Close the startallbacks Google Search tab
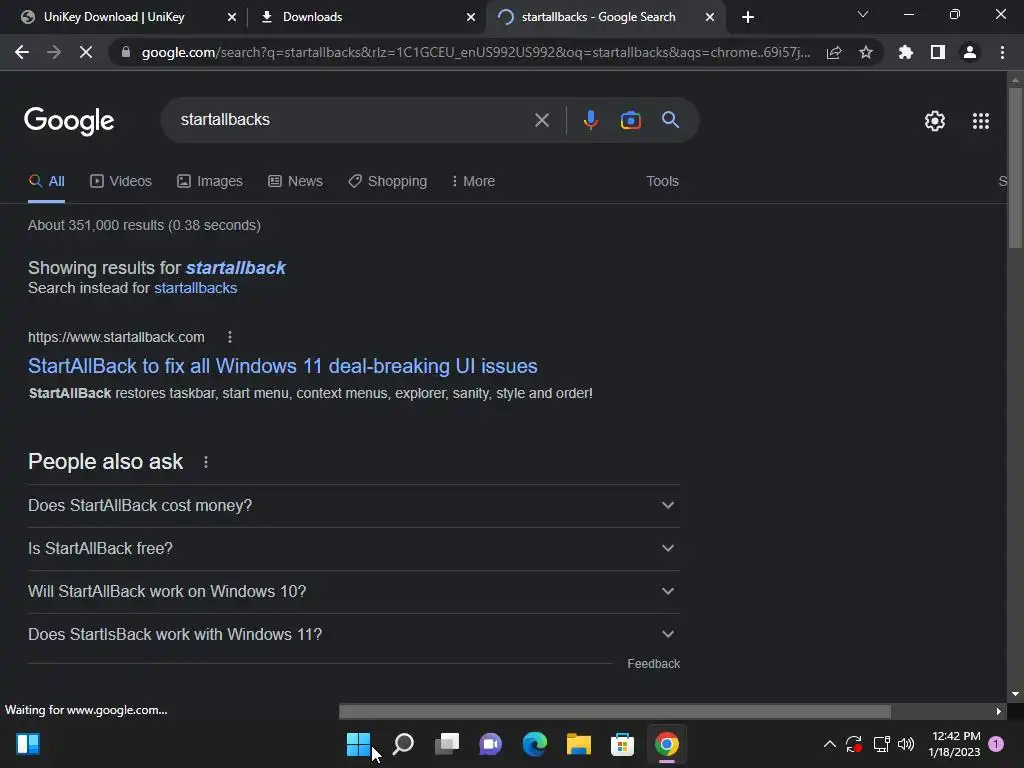This screenshot has width=1024, height=768. 709,17
